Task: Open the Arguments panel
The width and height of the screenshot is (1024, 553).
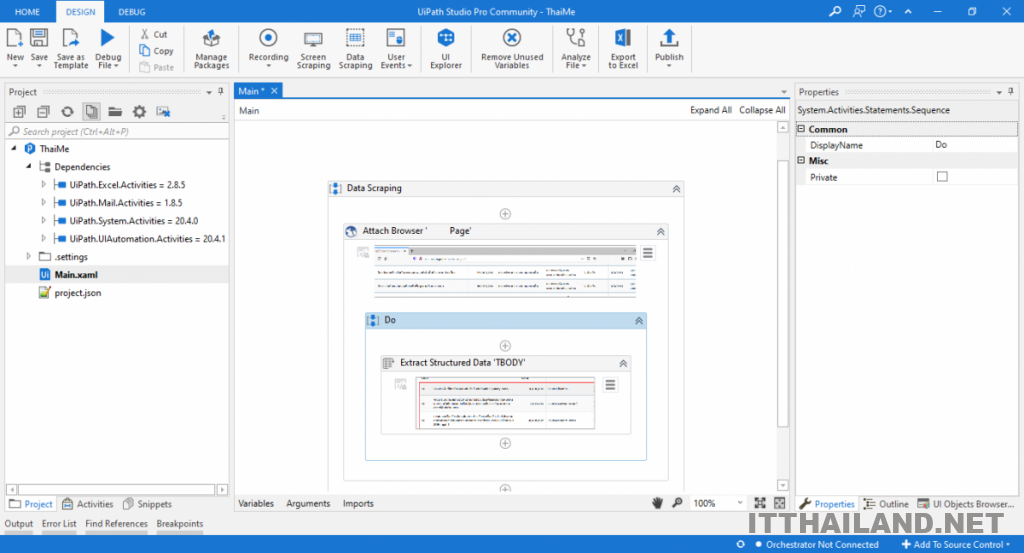Action: point(308,503)
